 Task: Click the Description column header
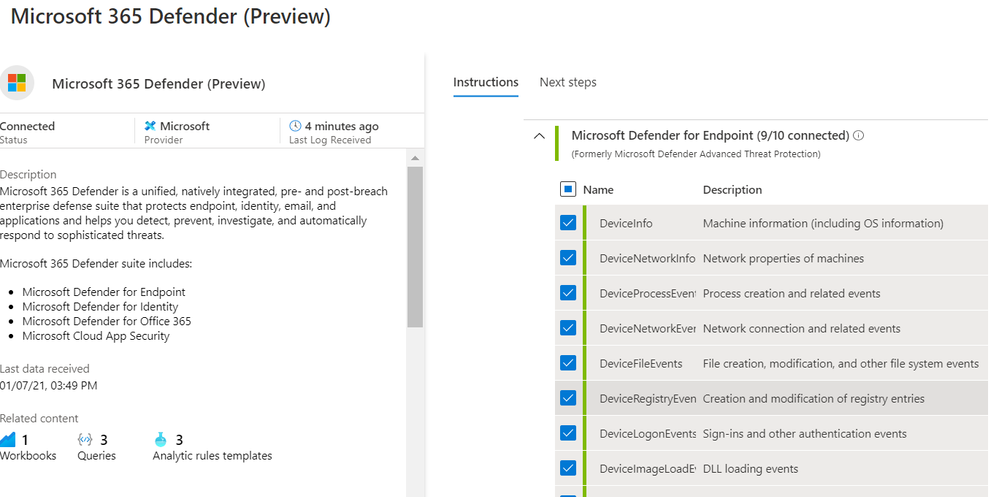(x=732, y=189)
